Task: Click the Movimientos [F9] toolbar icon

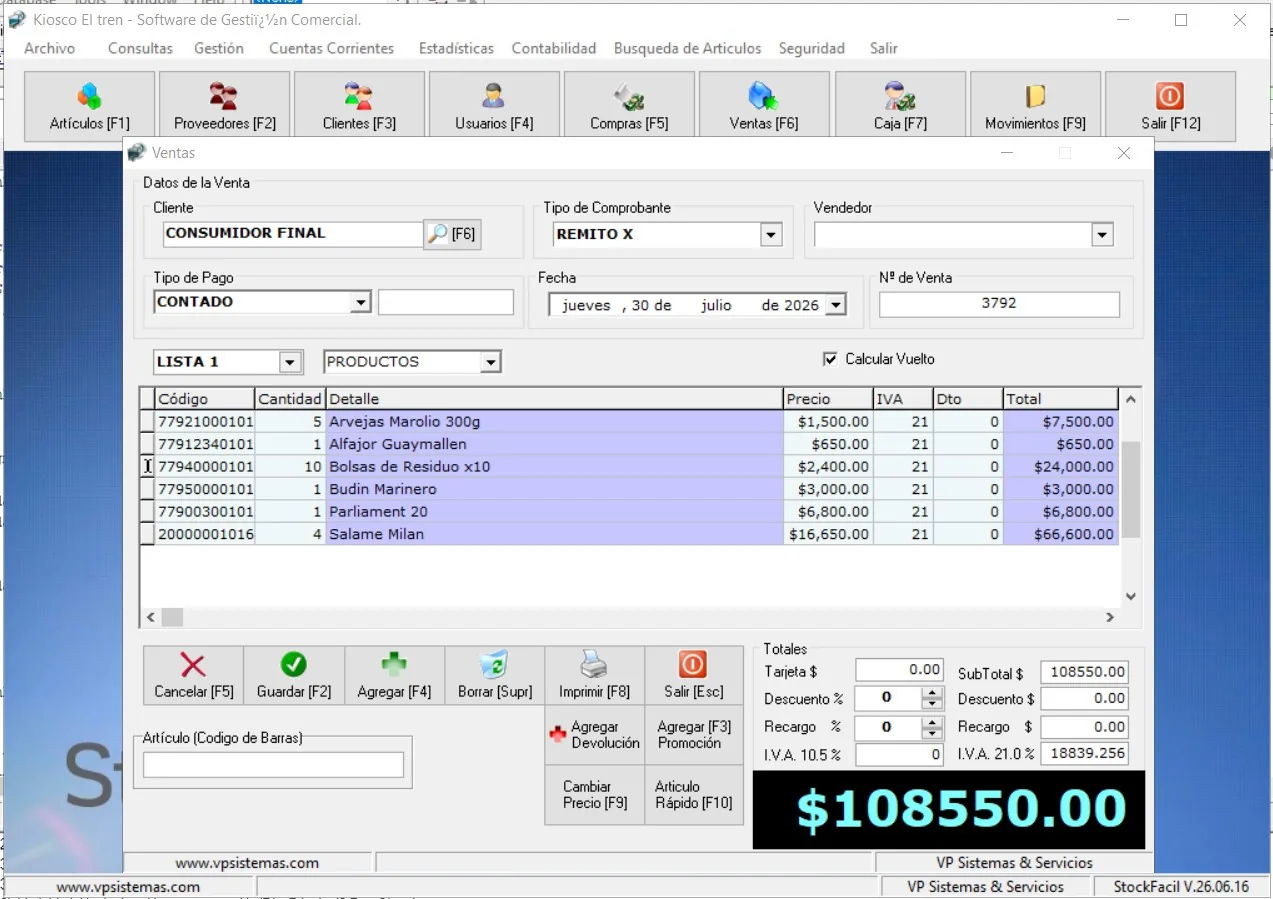Action: coord(1035,106)
